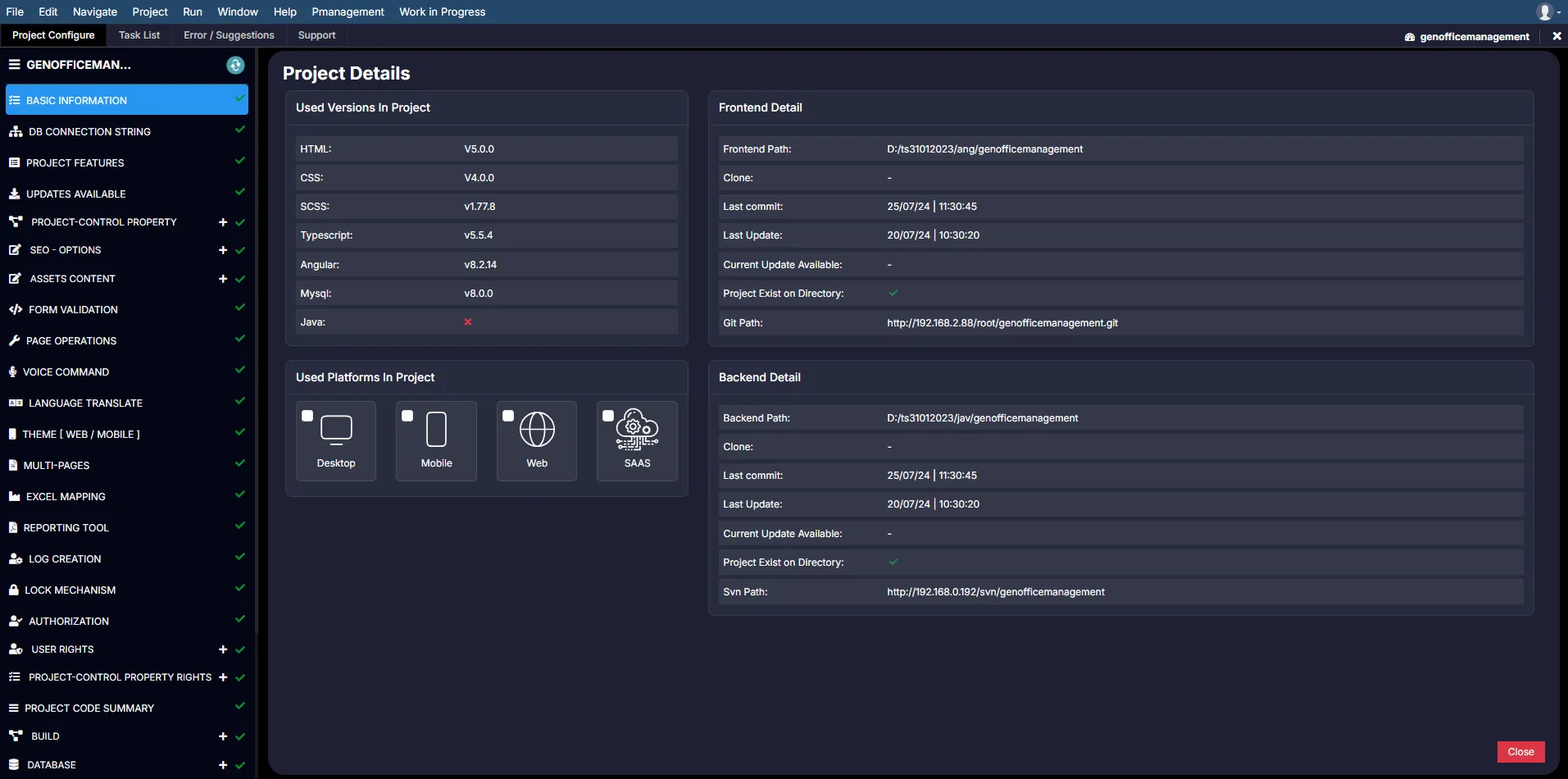Expand the USER RIGHTS plus icon
Image resolution: width=1568 pixels, height=779 pixels.
click(222, 649)
